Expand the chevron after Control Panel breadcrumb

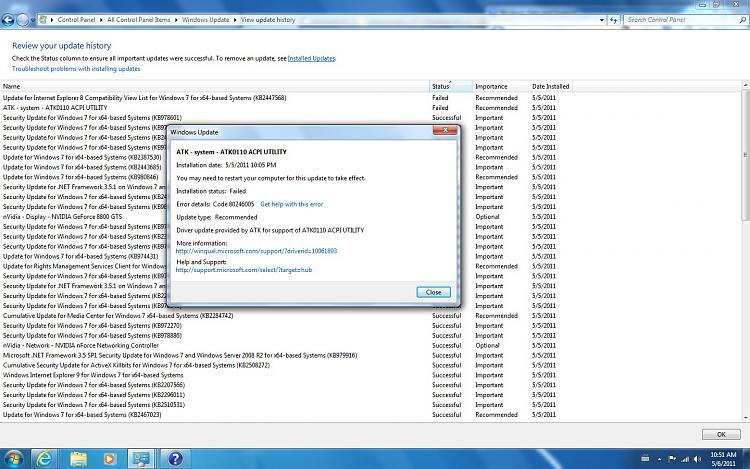click(x=101, y=20)
